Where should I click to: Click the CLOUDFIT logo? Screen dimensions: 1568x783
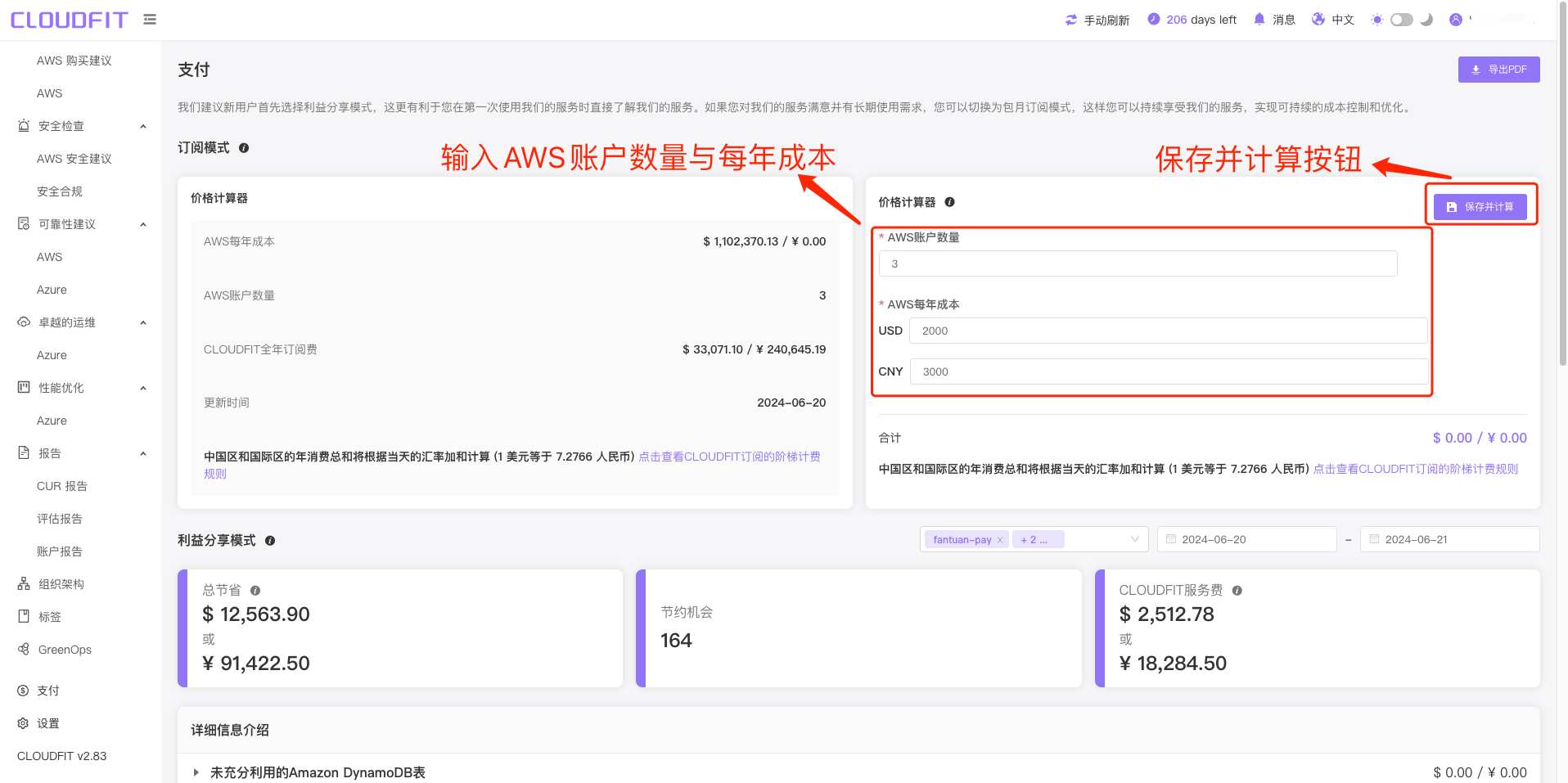point(69,20)
